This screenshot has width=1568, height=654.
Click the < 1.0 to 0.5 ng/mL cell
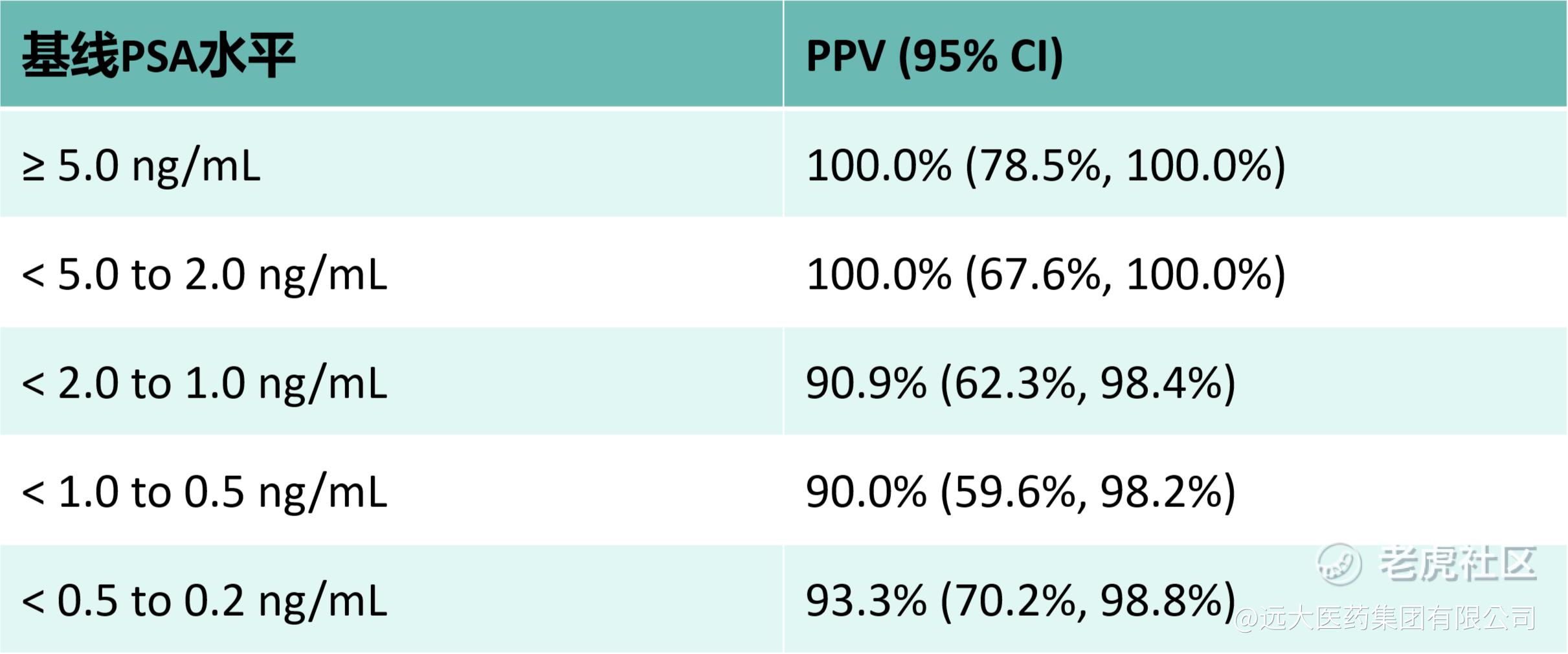click(x=205, y=492)
